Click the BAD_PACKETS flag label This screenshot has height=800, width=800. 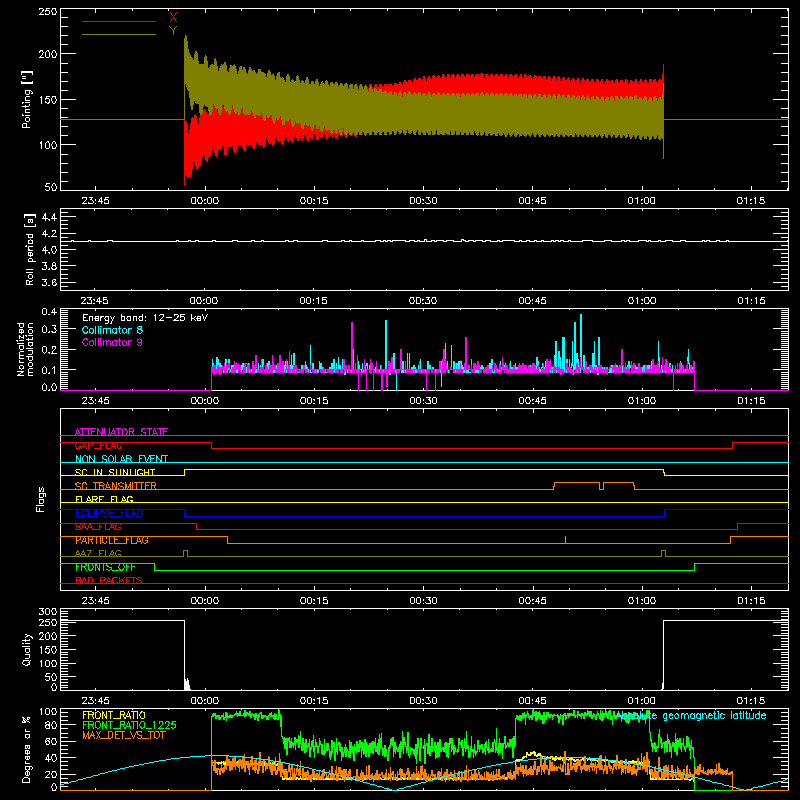tap(109, 580)
